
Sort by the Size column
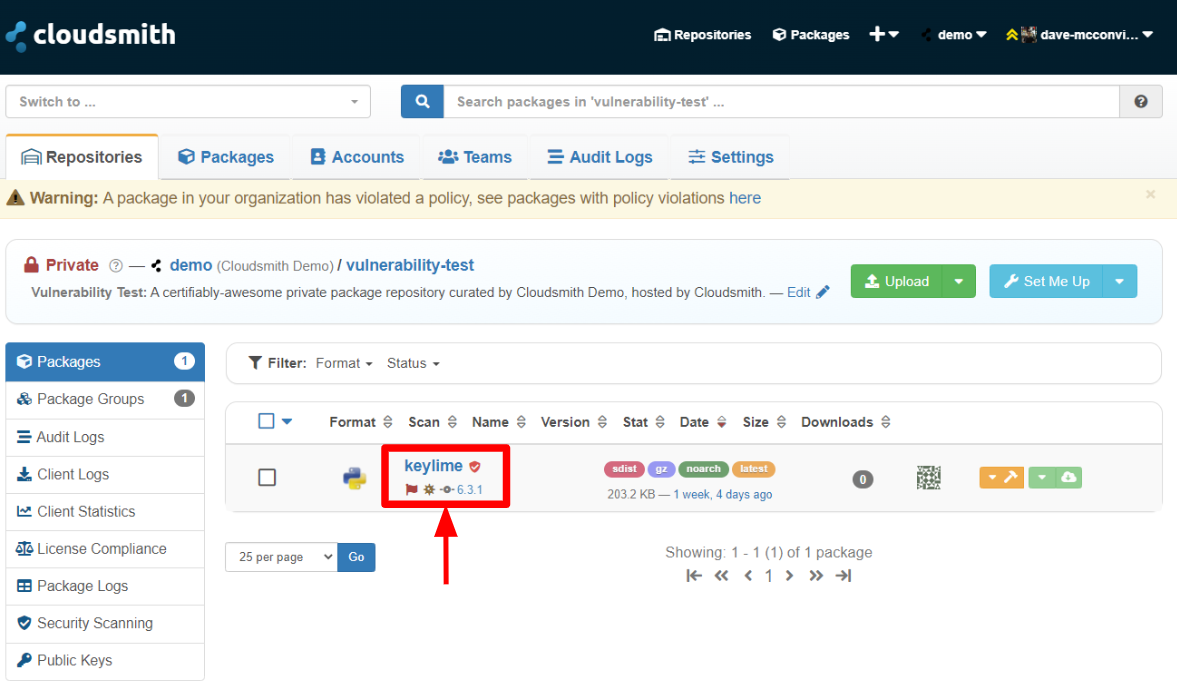764,422
